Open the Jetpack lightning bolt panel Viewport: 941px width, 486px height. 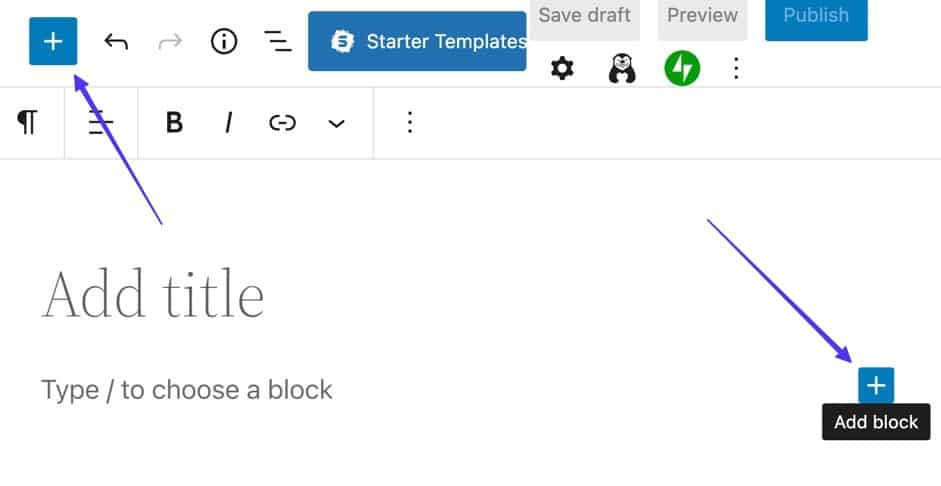pos(682,68)
